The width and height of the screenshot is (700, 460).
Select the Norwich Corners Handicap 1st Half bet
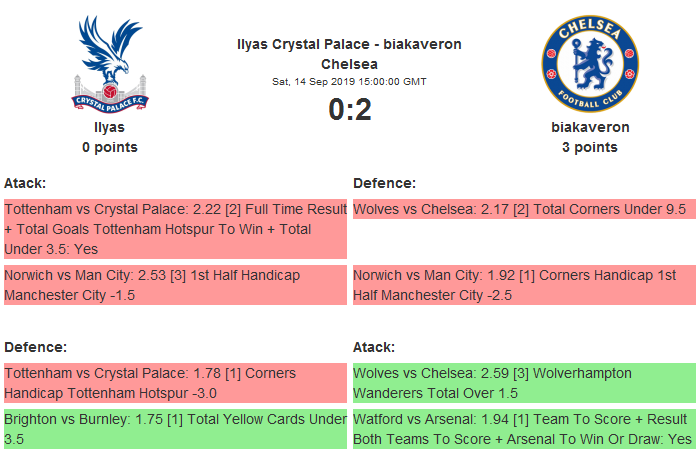coord(524,285)
